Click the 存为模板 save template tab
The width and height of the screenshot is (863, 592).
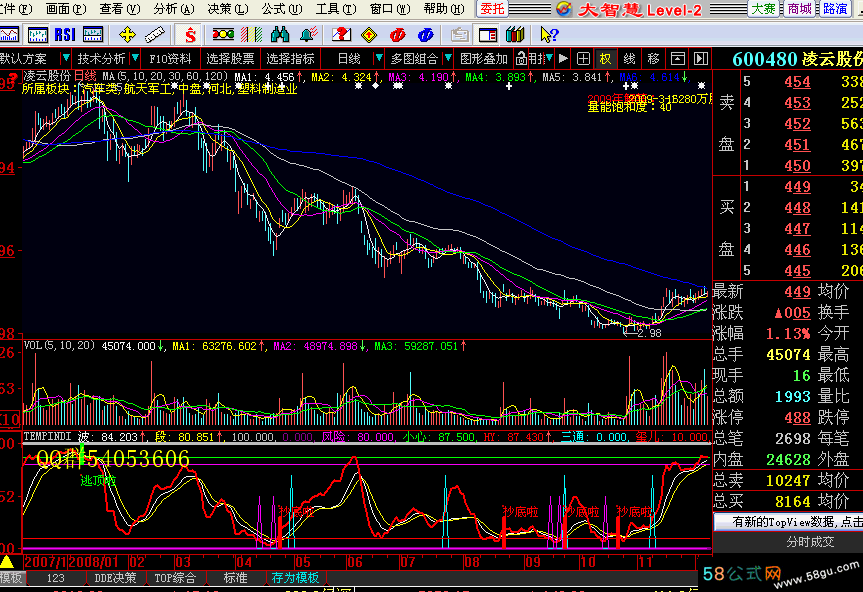click(296, 578)
